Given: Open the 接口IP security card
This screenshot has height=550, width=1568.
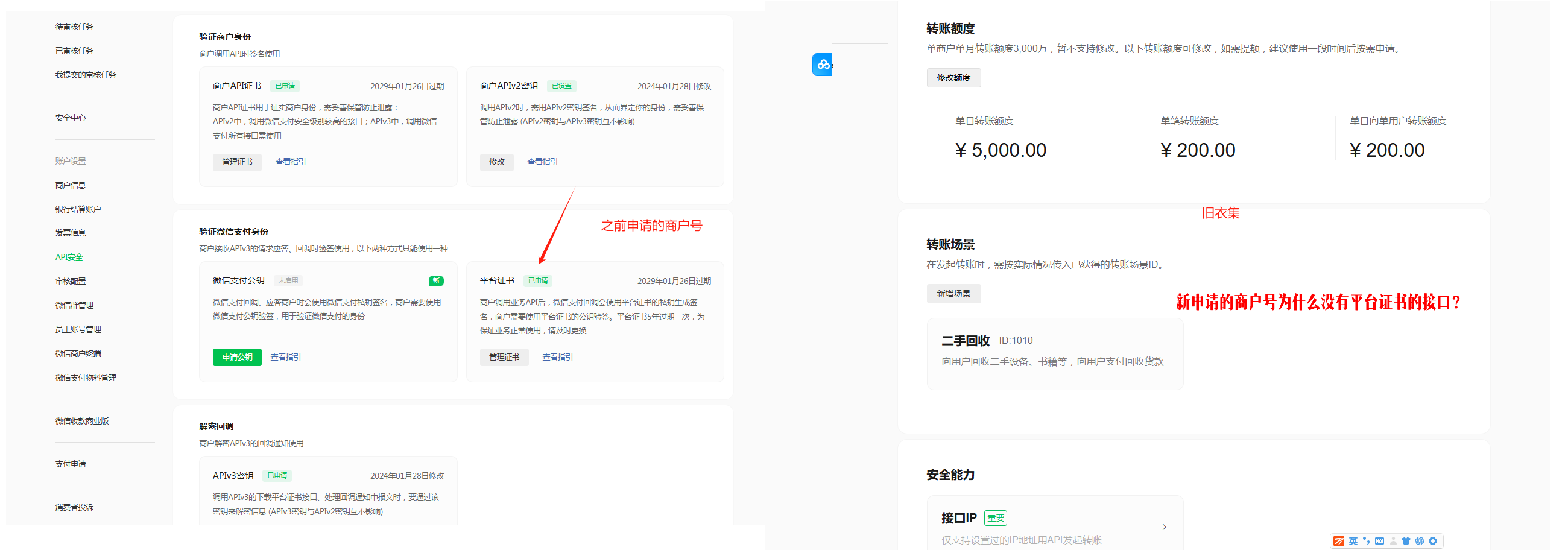Looking at the screenshot, I should [1055, 523].
